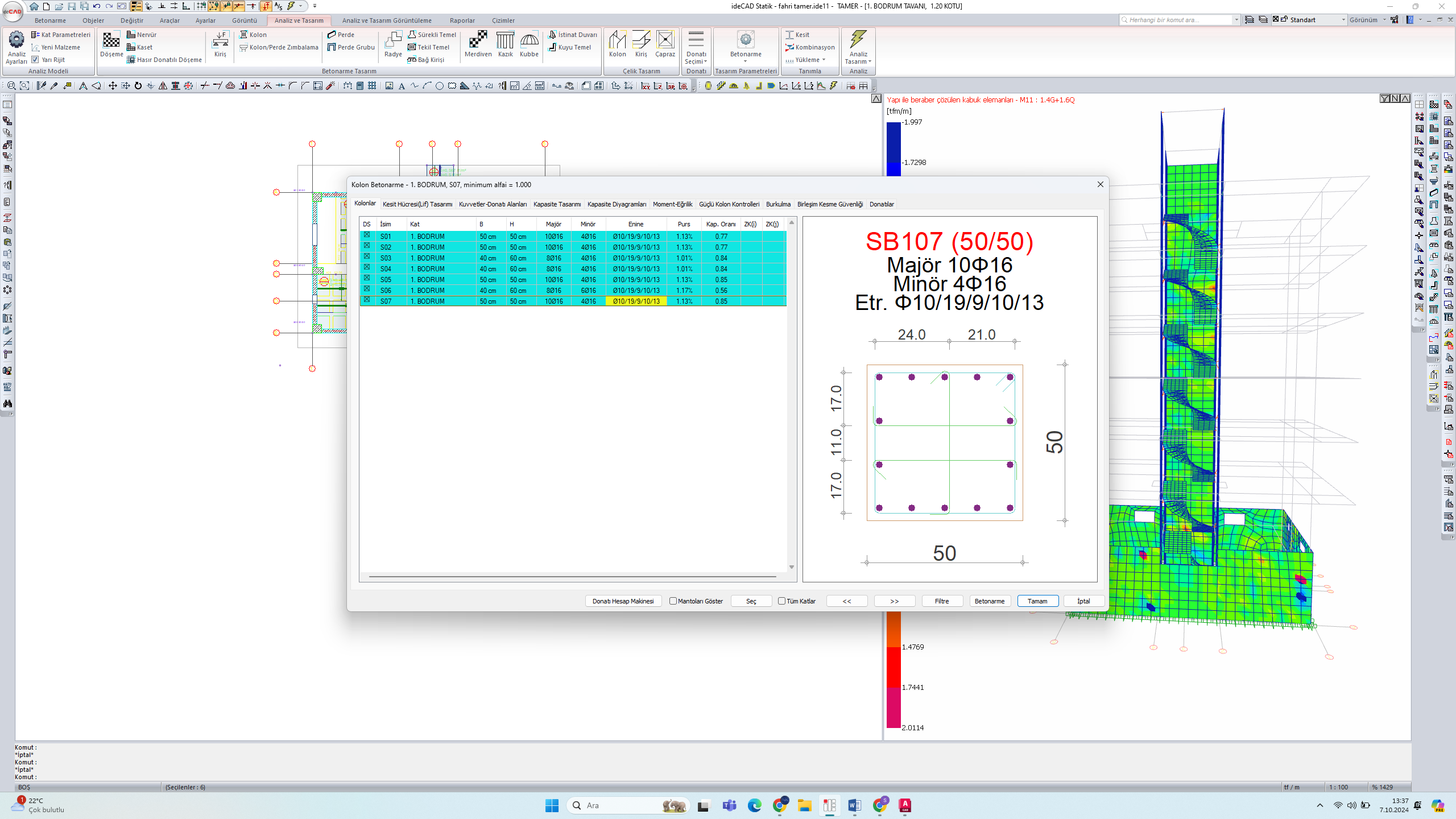
Task: Click the Undo arrow in quick access toolbar
Action: 96,6
